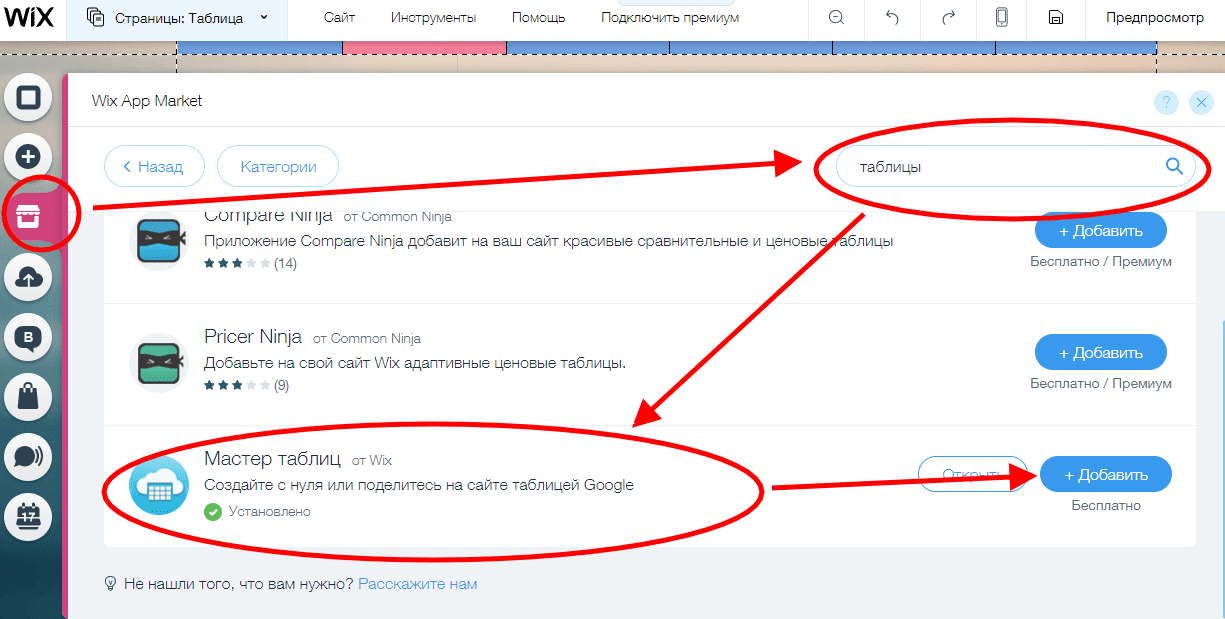
Task: Click the 'Wix App Market' panel title
Action: (147, 101)
